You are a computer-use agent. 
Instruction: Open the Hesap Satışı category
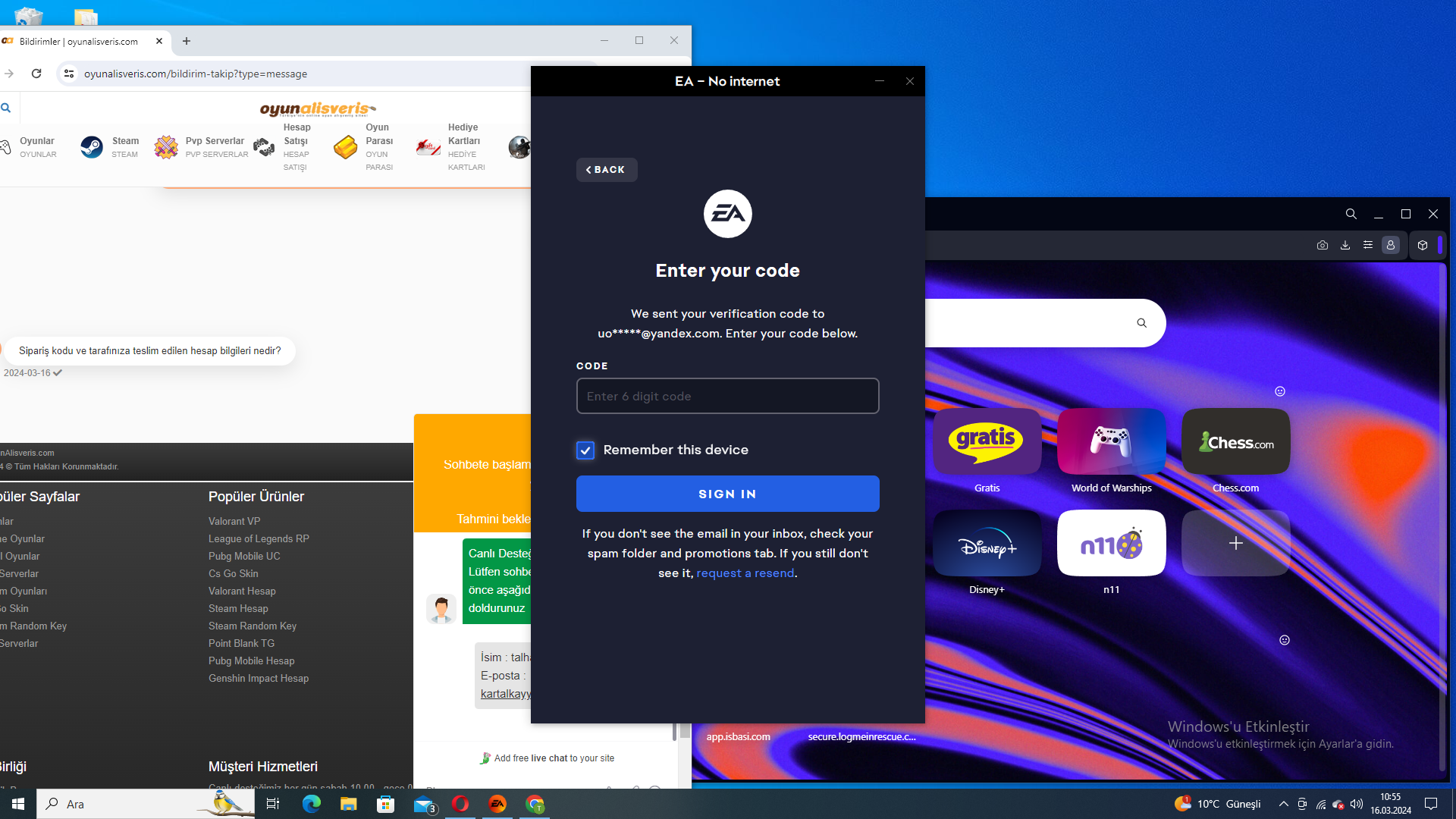click(x=282, y=147)
